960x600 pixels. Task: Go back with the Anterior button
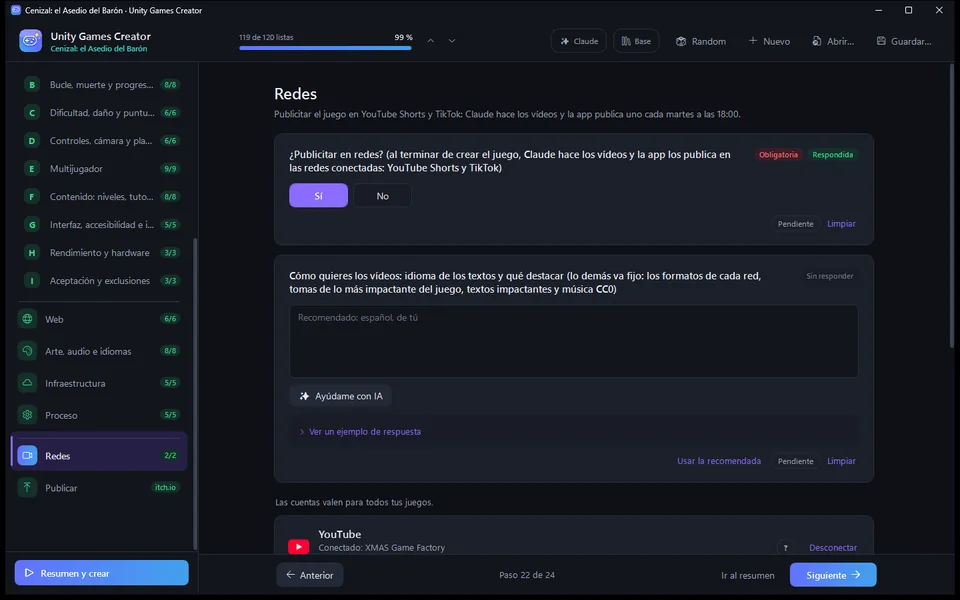click(x=310, y=575)
